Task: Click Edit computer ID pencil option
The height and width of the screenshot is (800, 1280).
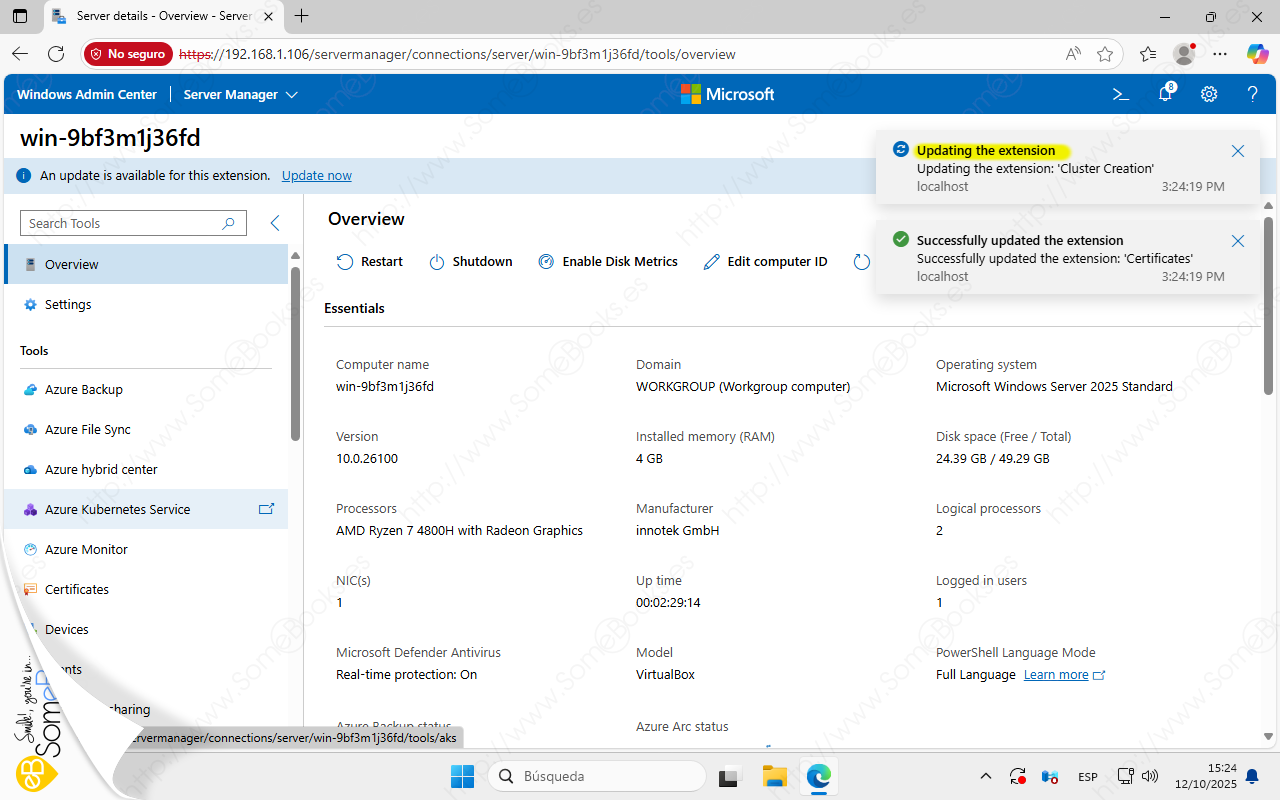Action: pyautogui.click(x=766, y=262)
